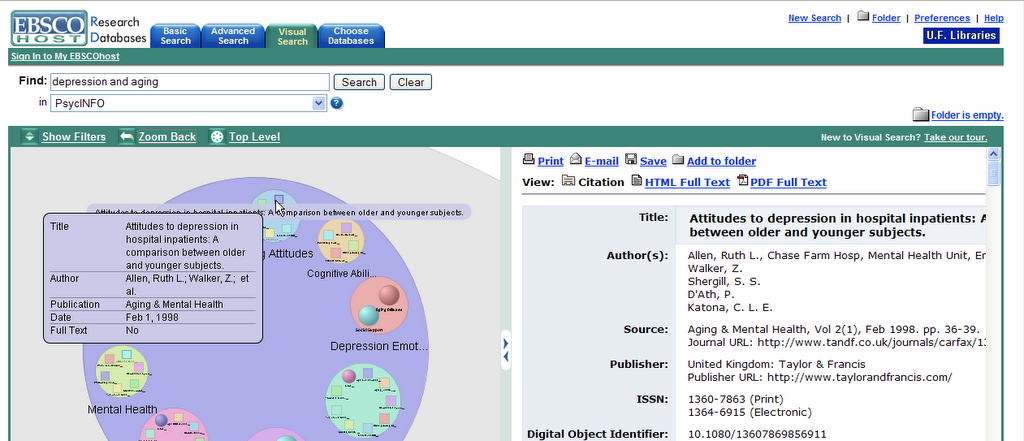Click Sign In to My EBSCOhost

click(65, 56)
